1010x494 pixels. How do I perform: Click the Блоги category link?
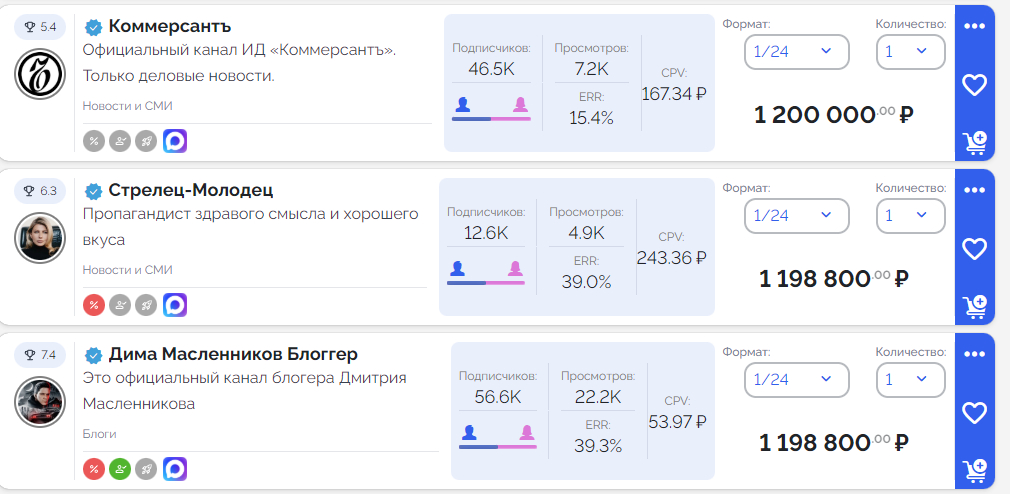point(99,434)
